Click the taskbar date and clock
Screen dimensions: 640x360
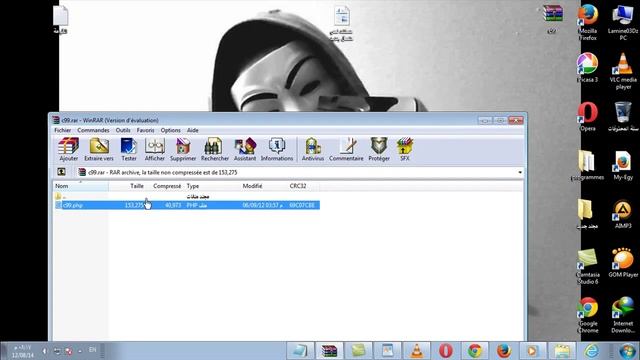click(22, 351)
